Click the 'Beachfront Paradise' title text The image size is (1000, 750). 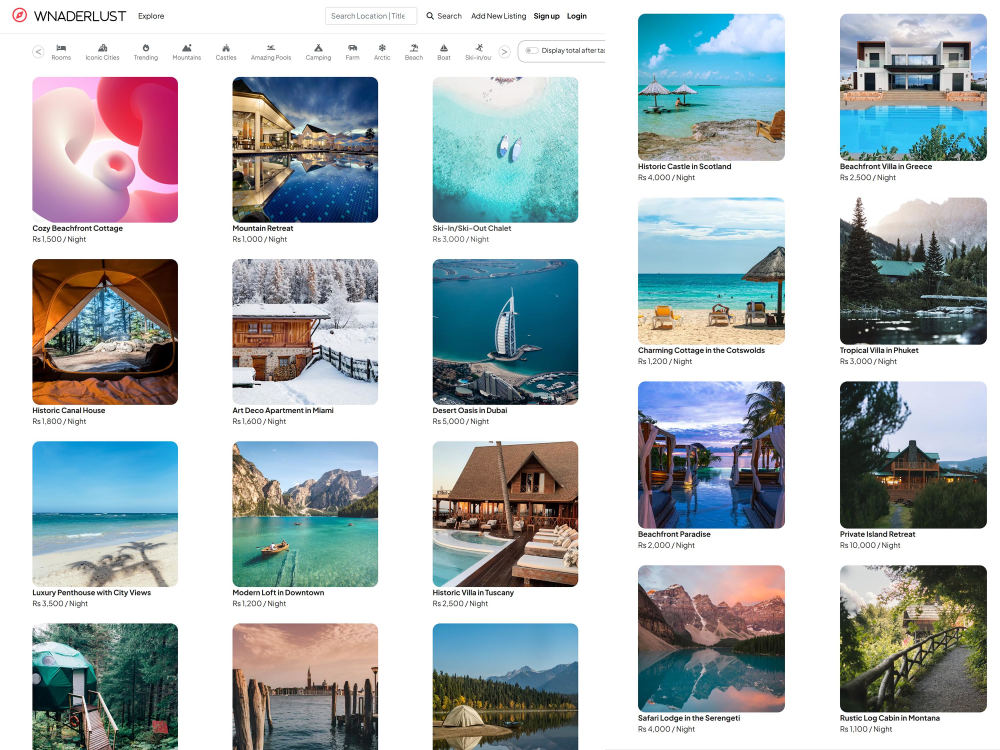[x=674, y=534]
